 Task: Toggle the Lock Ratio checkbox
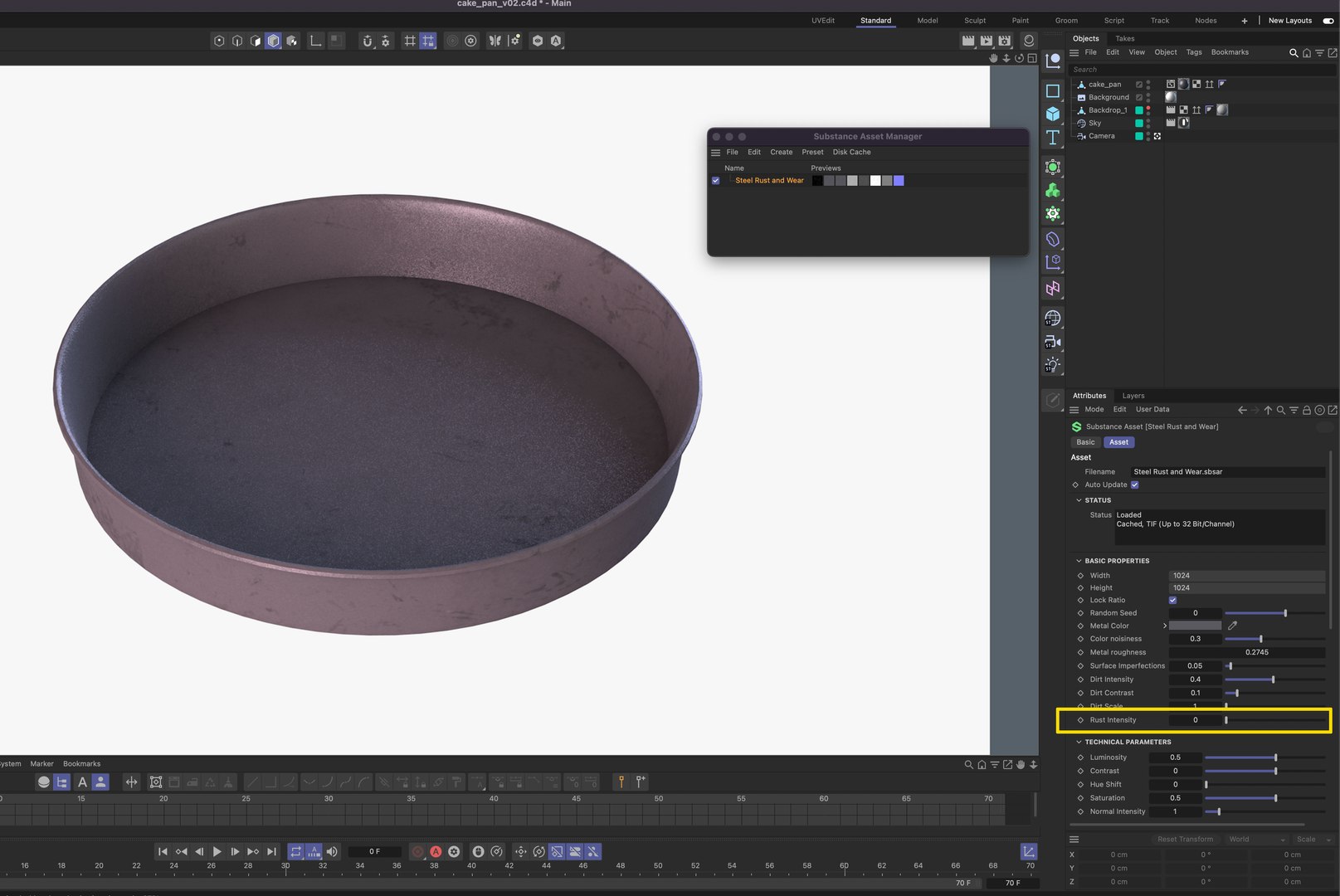[1172, 600]
